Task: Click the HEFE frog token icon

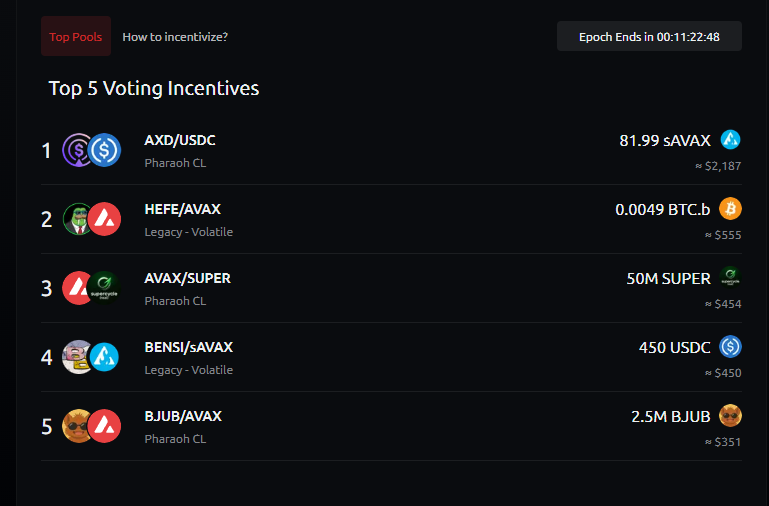Action: (x=77, y=219)
